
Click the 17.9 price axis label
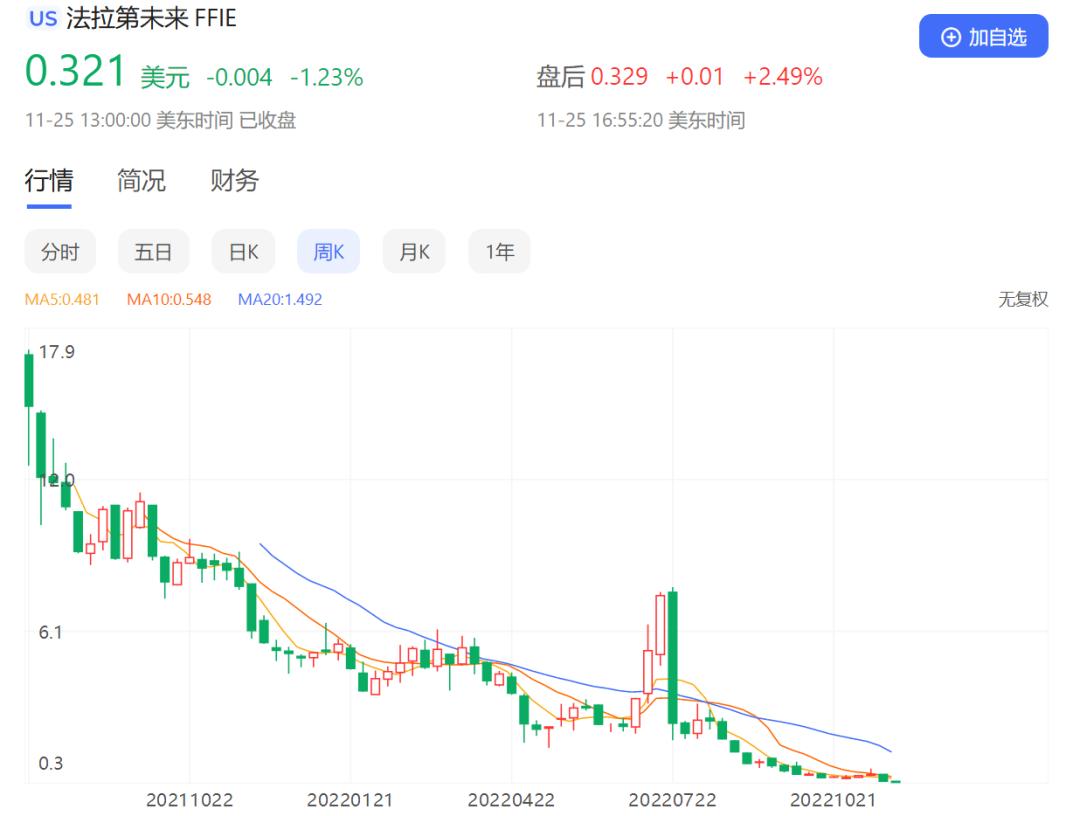point(56,352)
